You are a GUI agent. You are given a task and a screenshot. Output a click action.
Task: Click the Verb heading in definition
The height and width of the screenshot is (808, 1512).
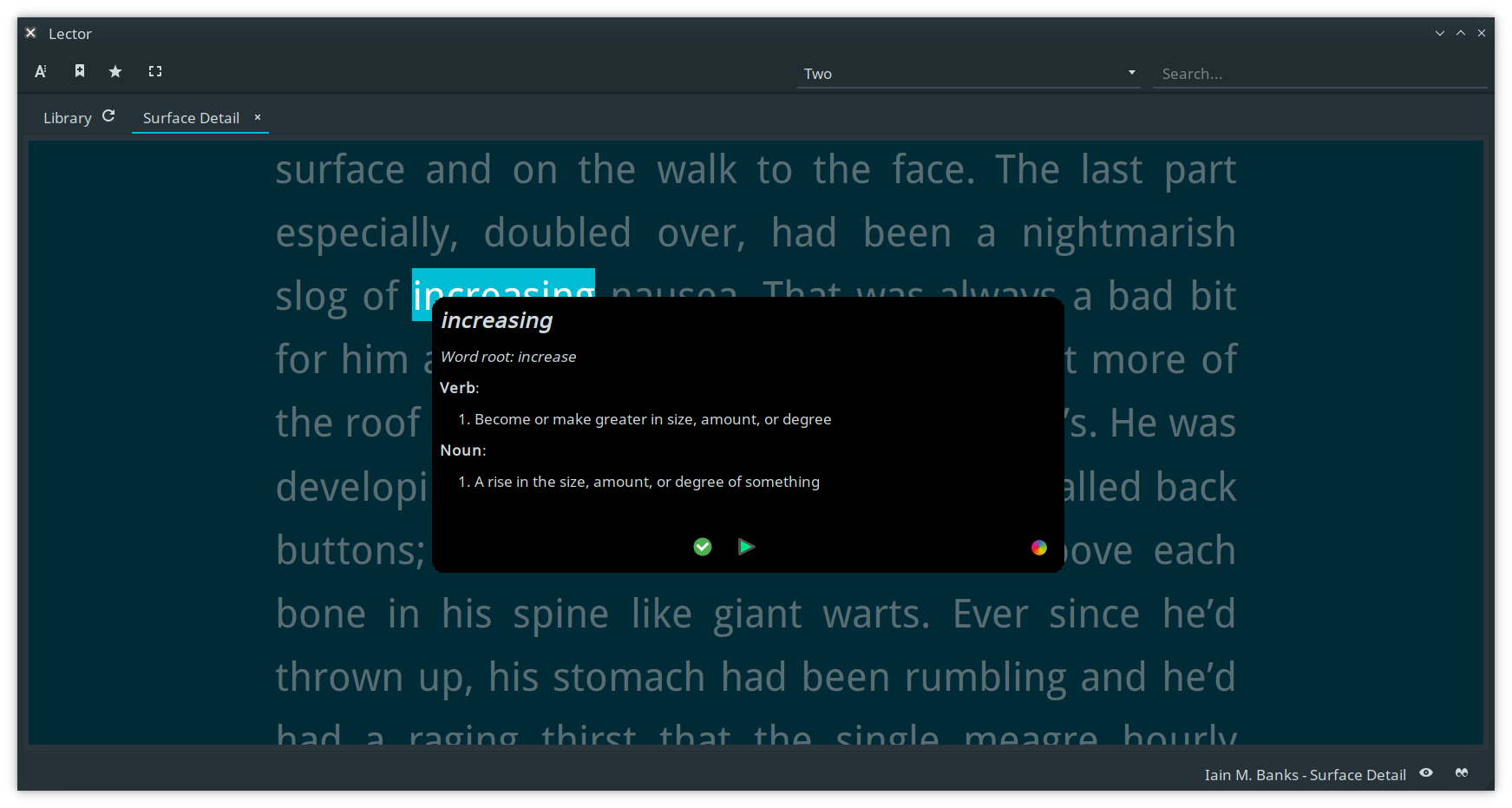tap(459, 388)
